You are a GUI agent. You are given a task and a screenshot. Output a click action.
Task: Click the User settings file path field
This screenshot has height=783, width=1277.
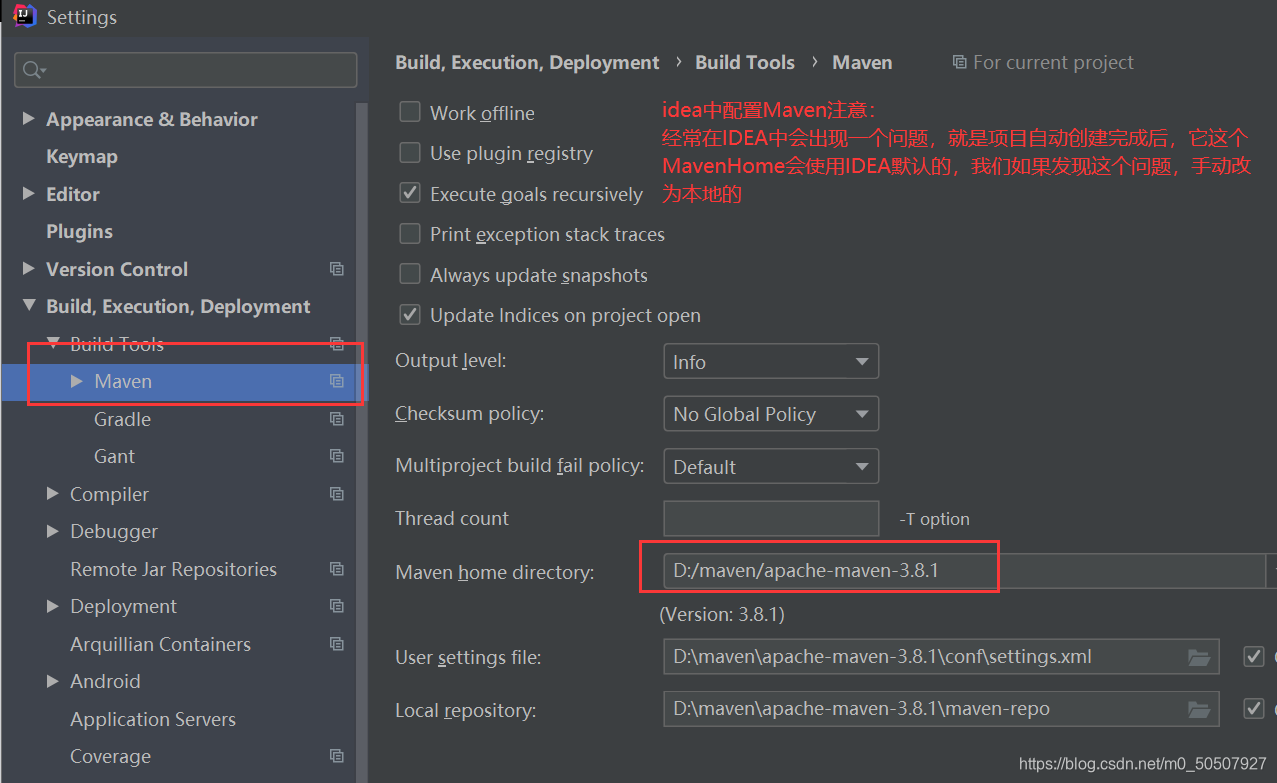pos(941,657)
